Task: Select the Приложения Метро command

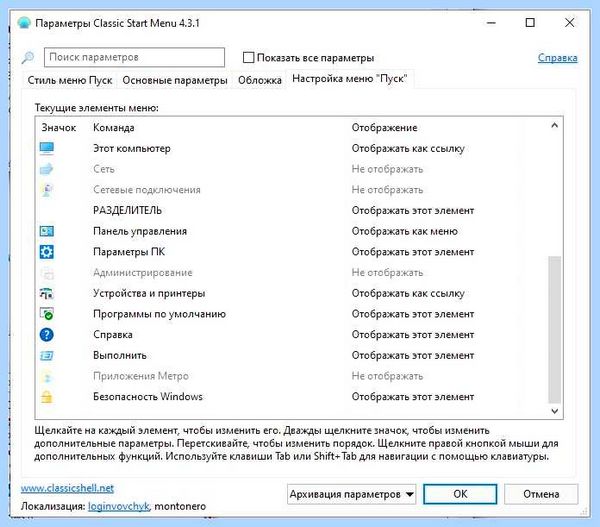Action: 141,376
